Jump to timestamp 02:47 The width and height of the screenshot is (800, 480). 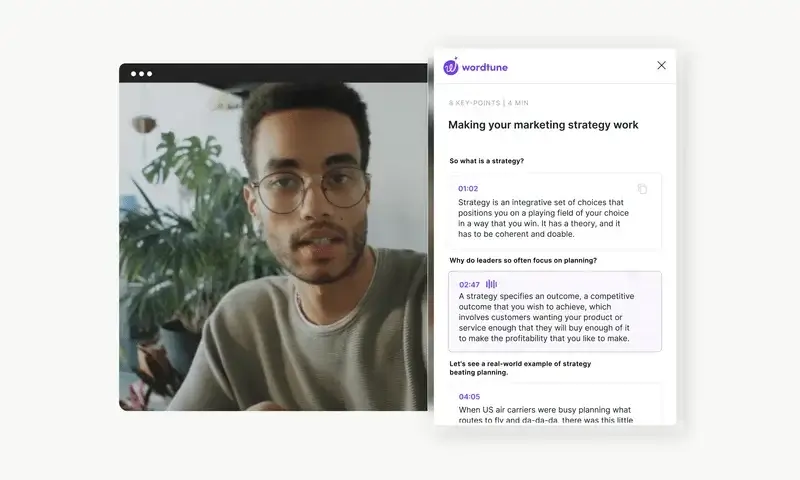point(469,285)
